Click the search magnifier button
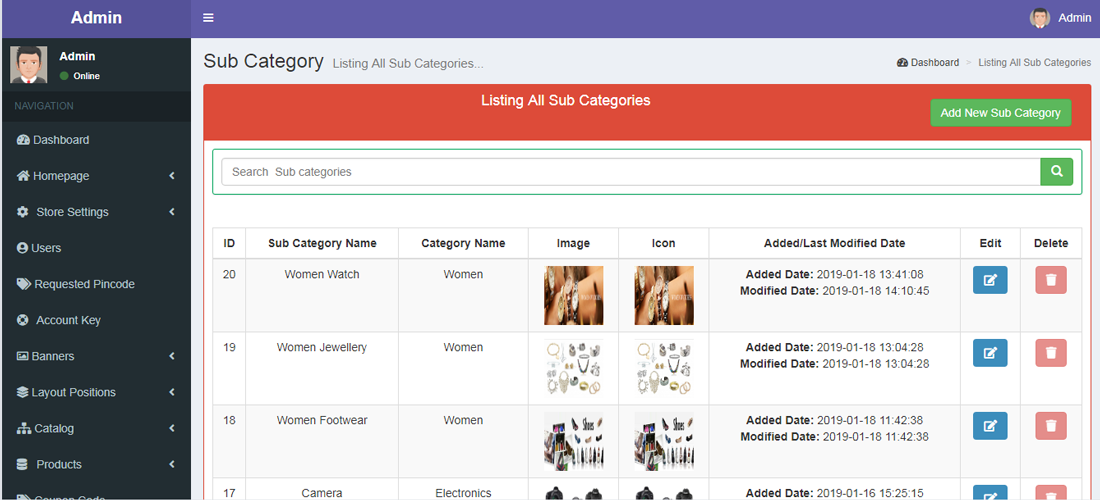The height and width of the screenshot is (500, 1100). tap(1057, 171)
